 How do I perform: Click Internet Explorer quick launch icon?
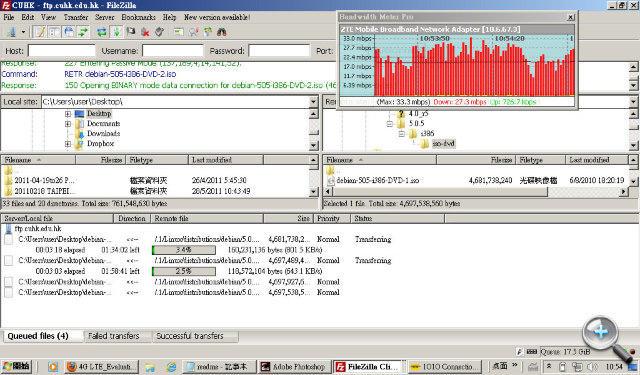[171, 367]
